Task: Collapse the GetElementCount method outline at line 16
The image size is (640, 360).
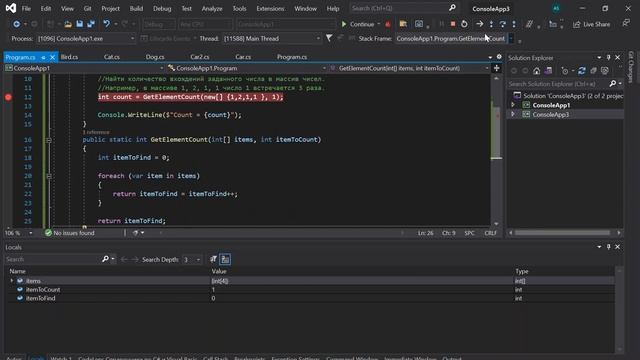Action: [49, 140]
